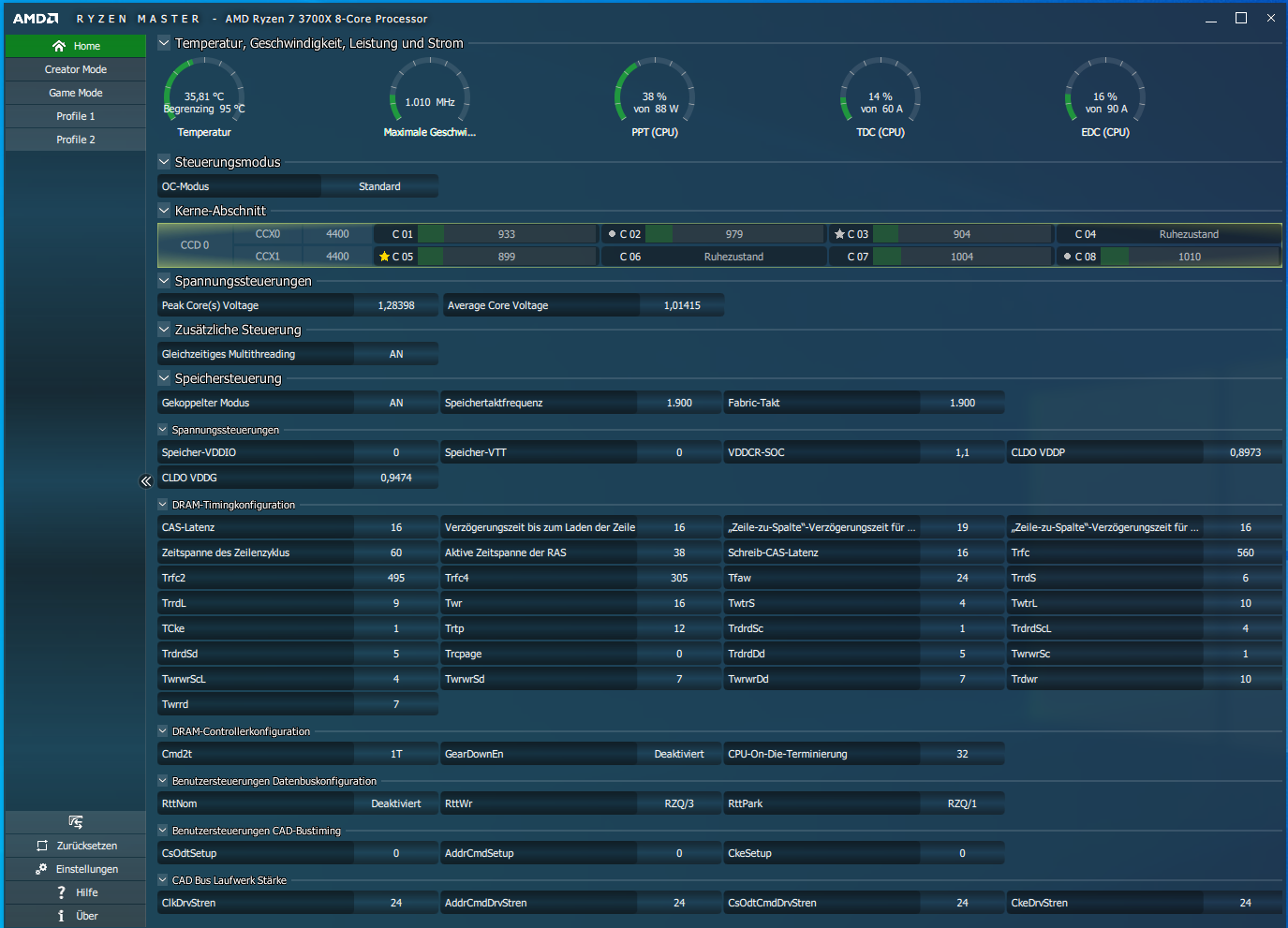
Task: Switch to Creator Mode
Action: tap(76, 69)
